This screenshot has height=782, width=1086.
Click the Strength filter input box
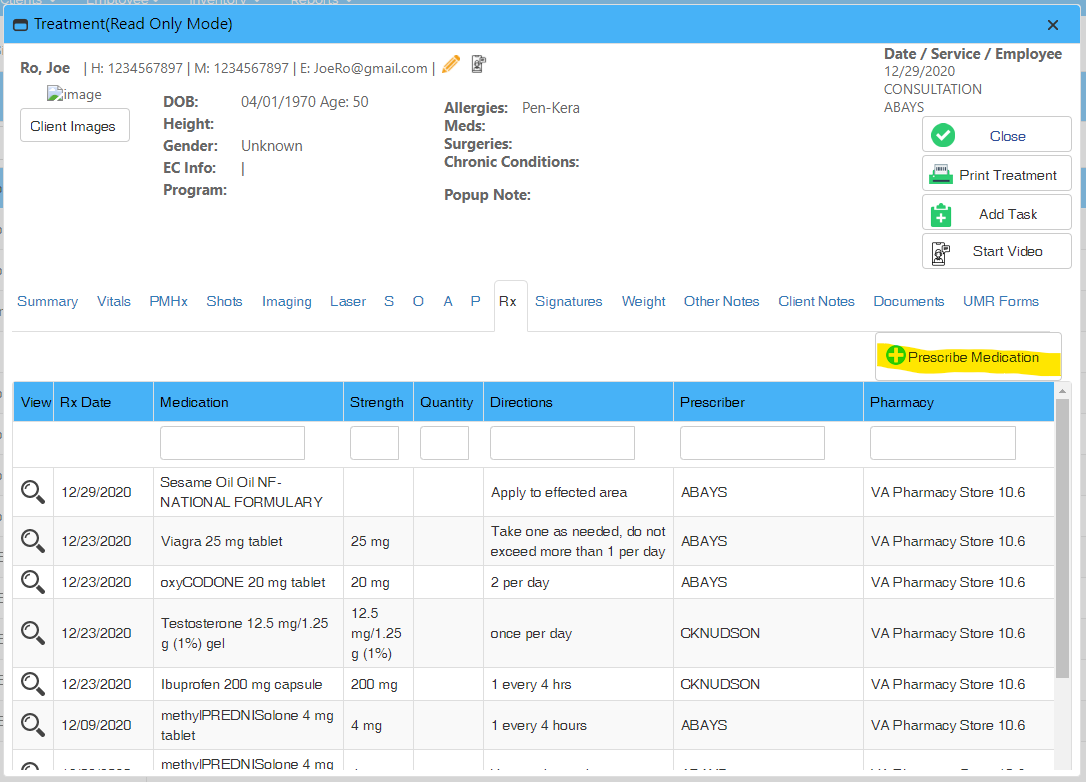point(374,443)
